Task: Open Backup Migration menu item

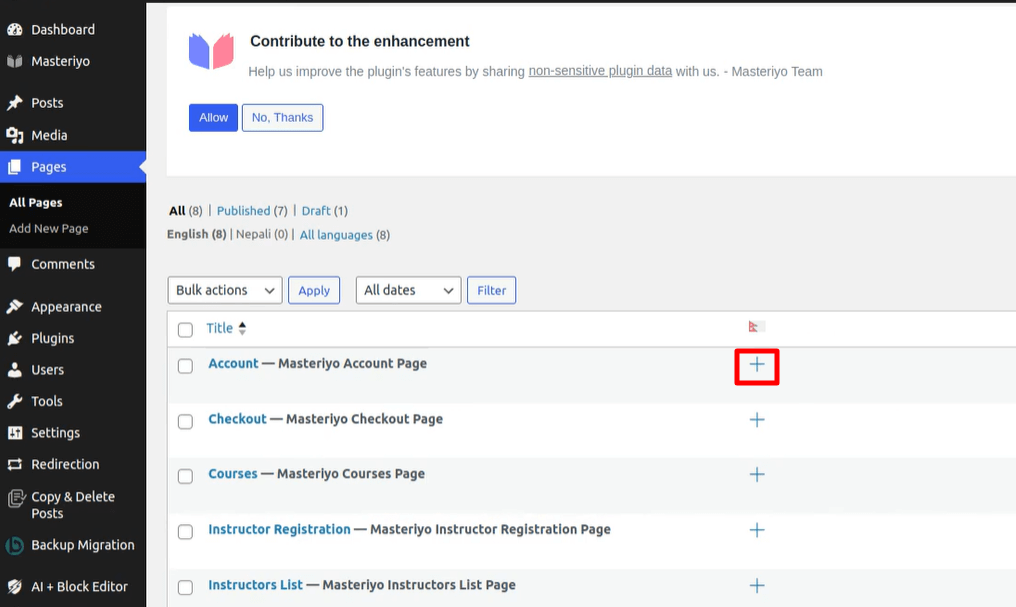Action: 83,545
